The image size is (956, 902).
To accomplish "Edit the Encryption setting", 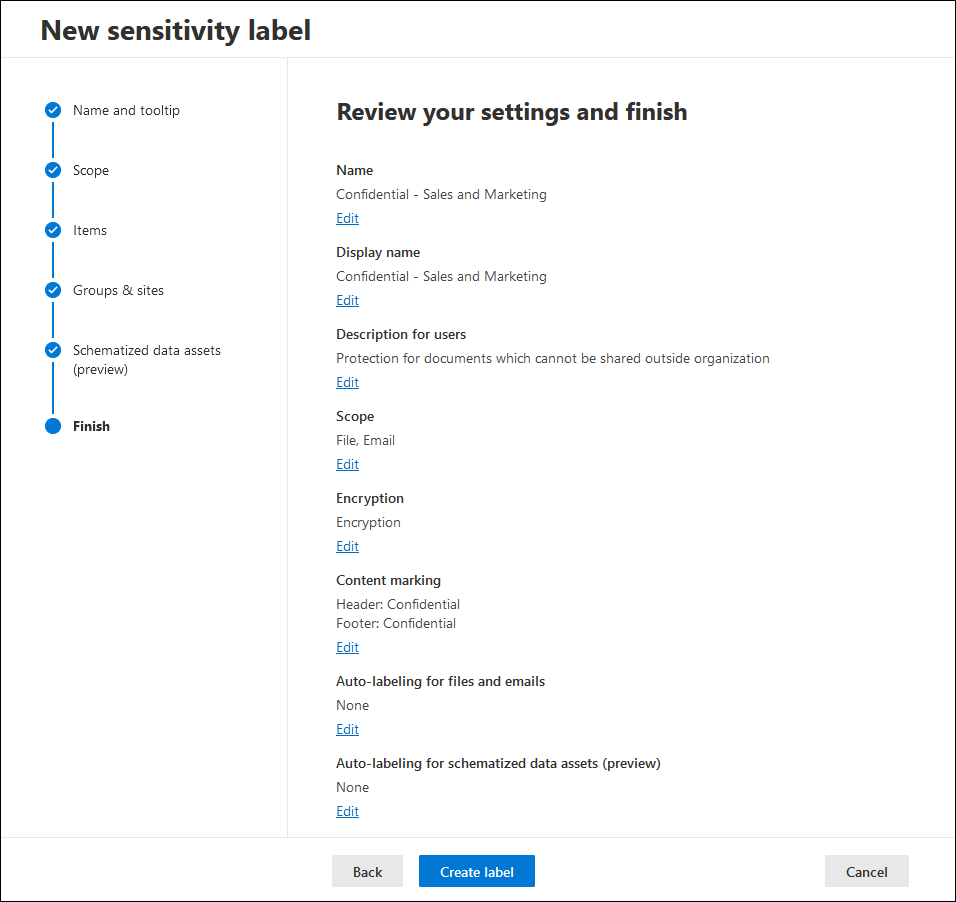I will coord(348,546).
